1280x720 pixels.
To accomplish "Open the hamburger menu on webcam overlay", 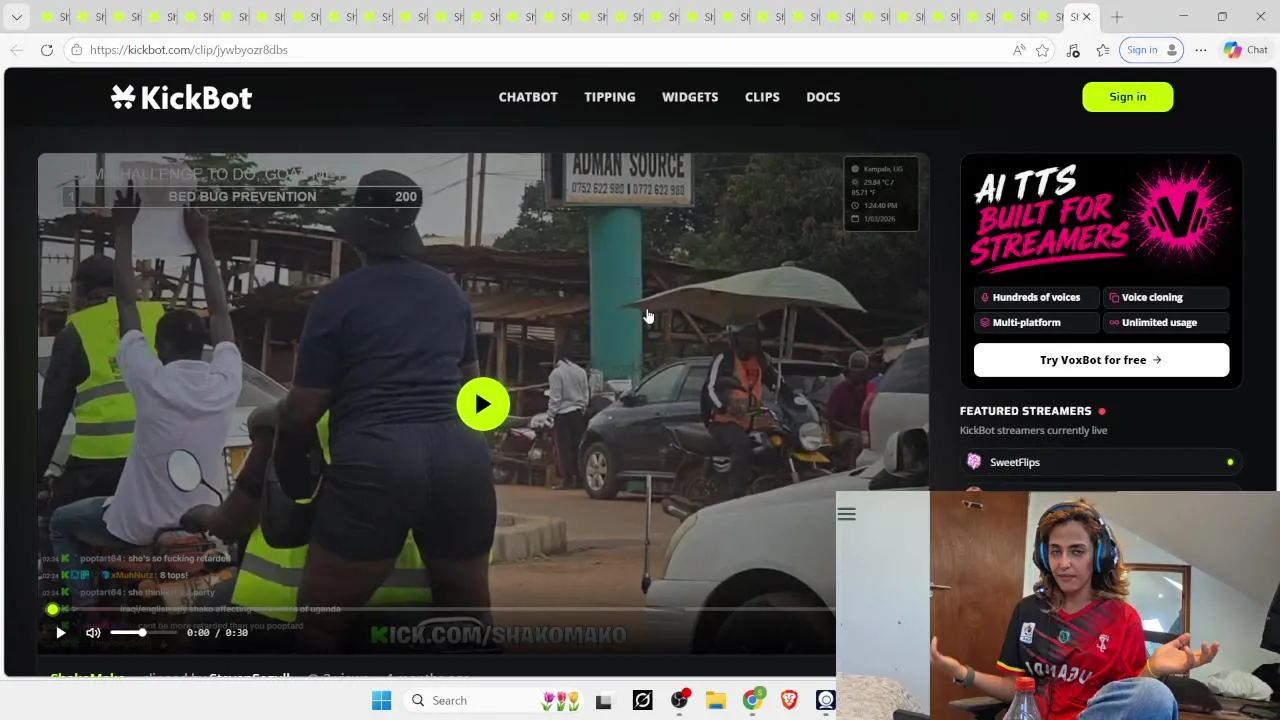I will click(847, 514).
